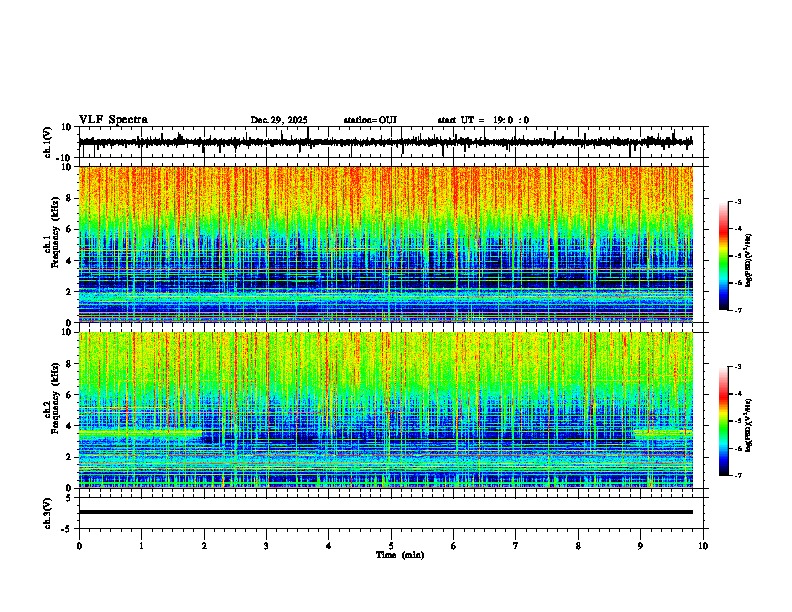This screenshot has height=612, width=792.
Task: Click the ch.1 spectrogram panel
Action: 385,244
